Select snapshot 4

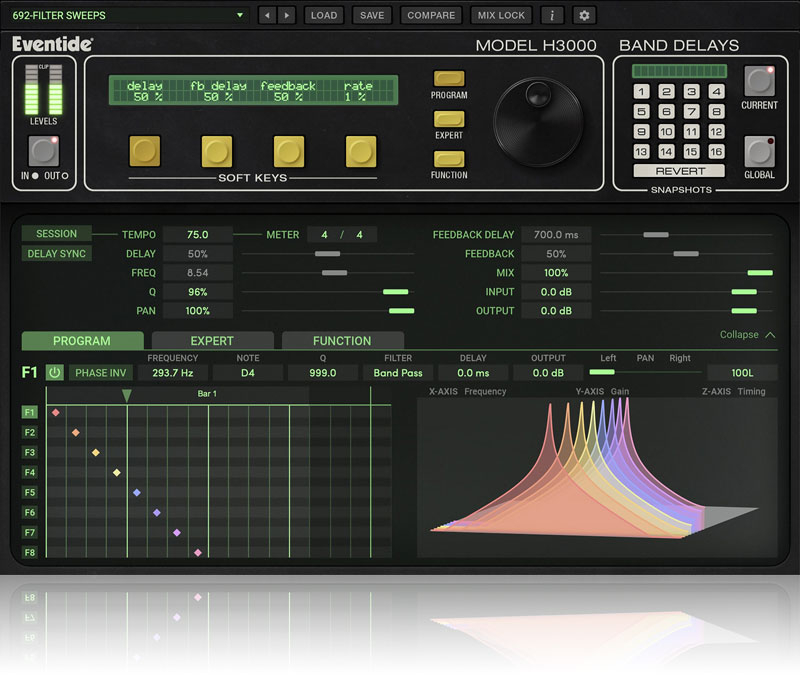(x=716, y=91)
